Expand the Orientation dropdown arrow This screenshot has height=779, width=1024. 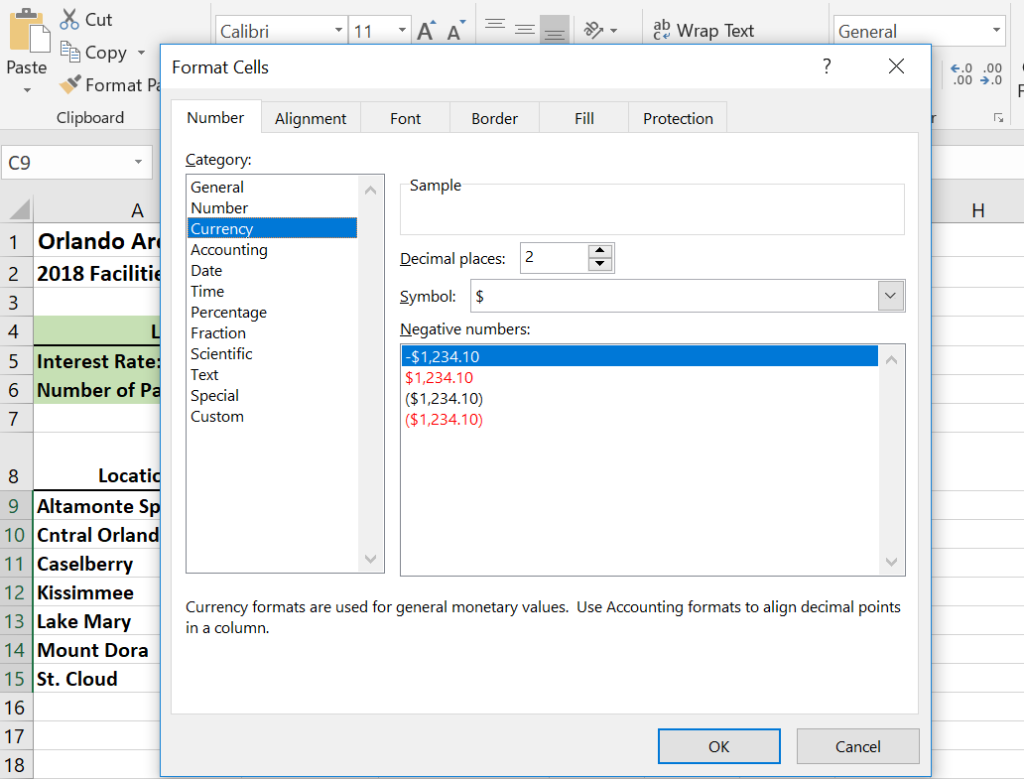(x=613, y=30)
